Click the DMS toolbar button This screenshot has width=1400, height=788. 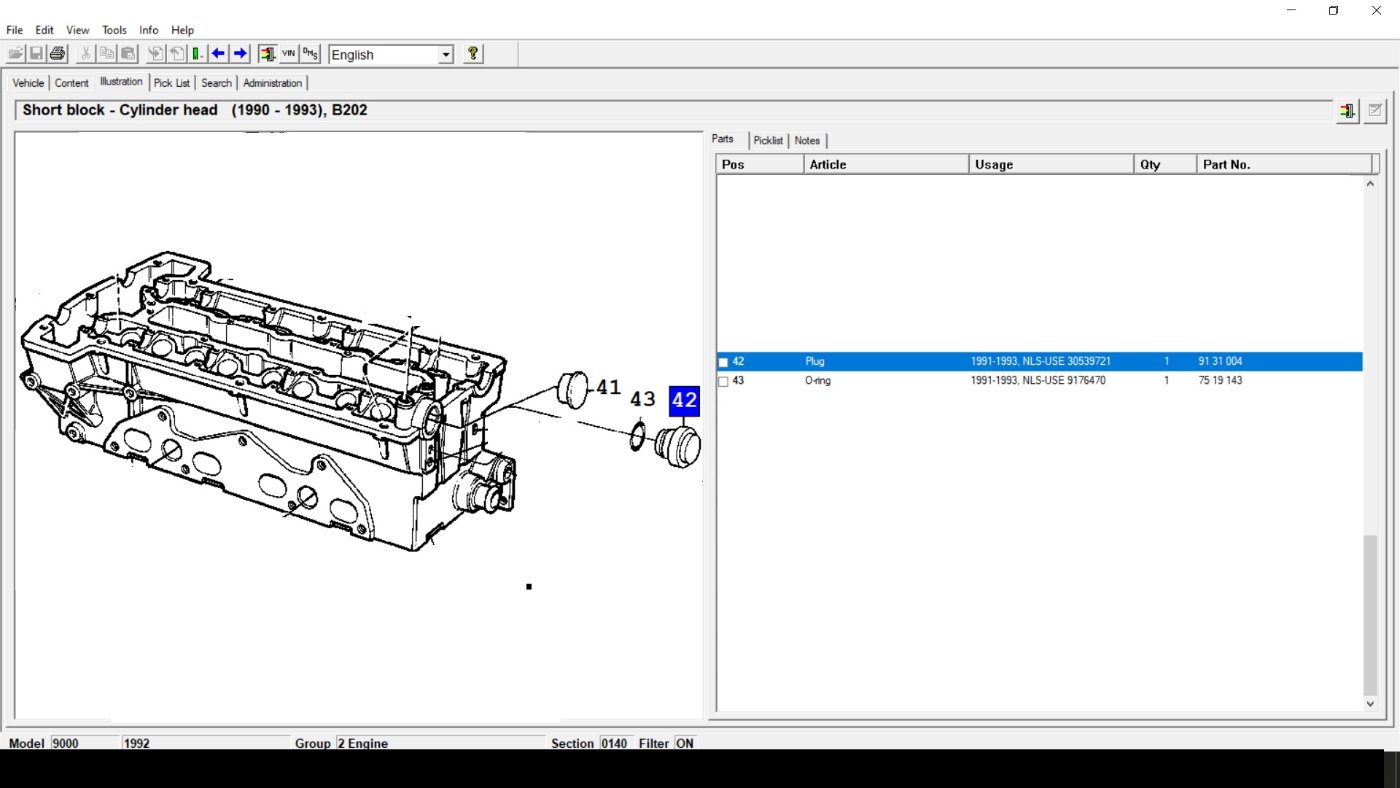pos(310,54)
